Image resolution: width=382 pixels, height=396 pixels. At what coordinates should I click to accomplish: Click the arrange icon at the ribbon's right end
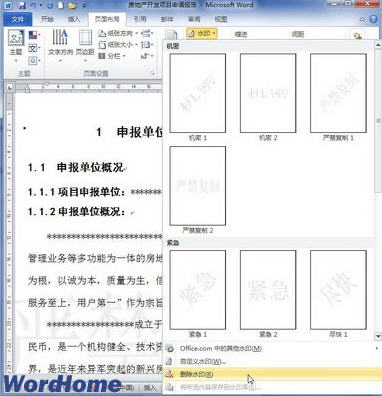pyautogui.click(x=357, y=35)
